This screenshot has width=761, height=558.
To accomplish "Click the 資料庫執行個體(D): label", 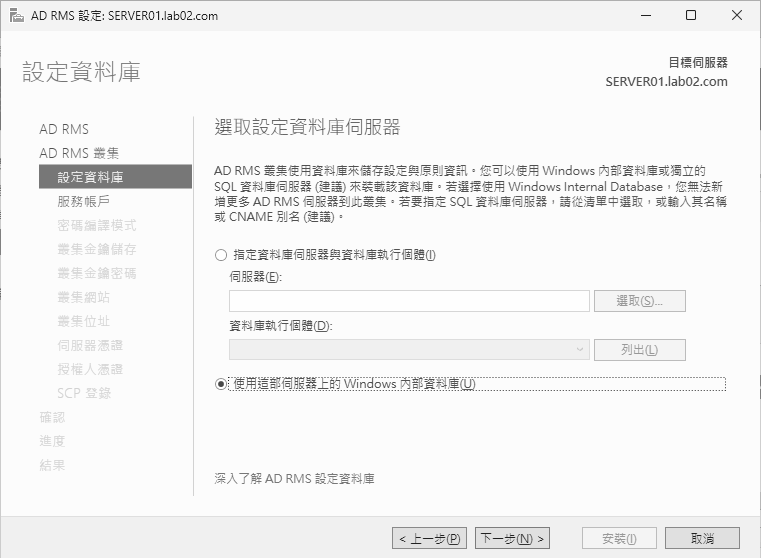I will 281,326.
